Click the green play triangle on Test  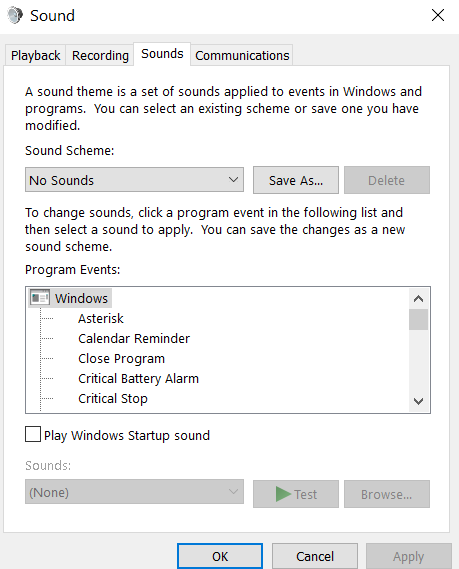(283, 494)
